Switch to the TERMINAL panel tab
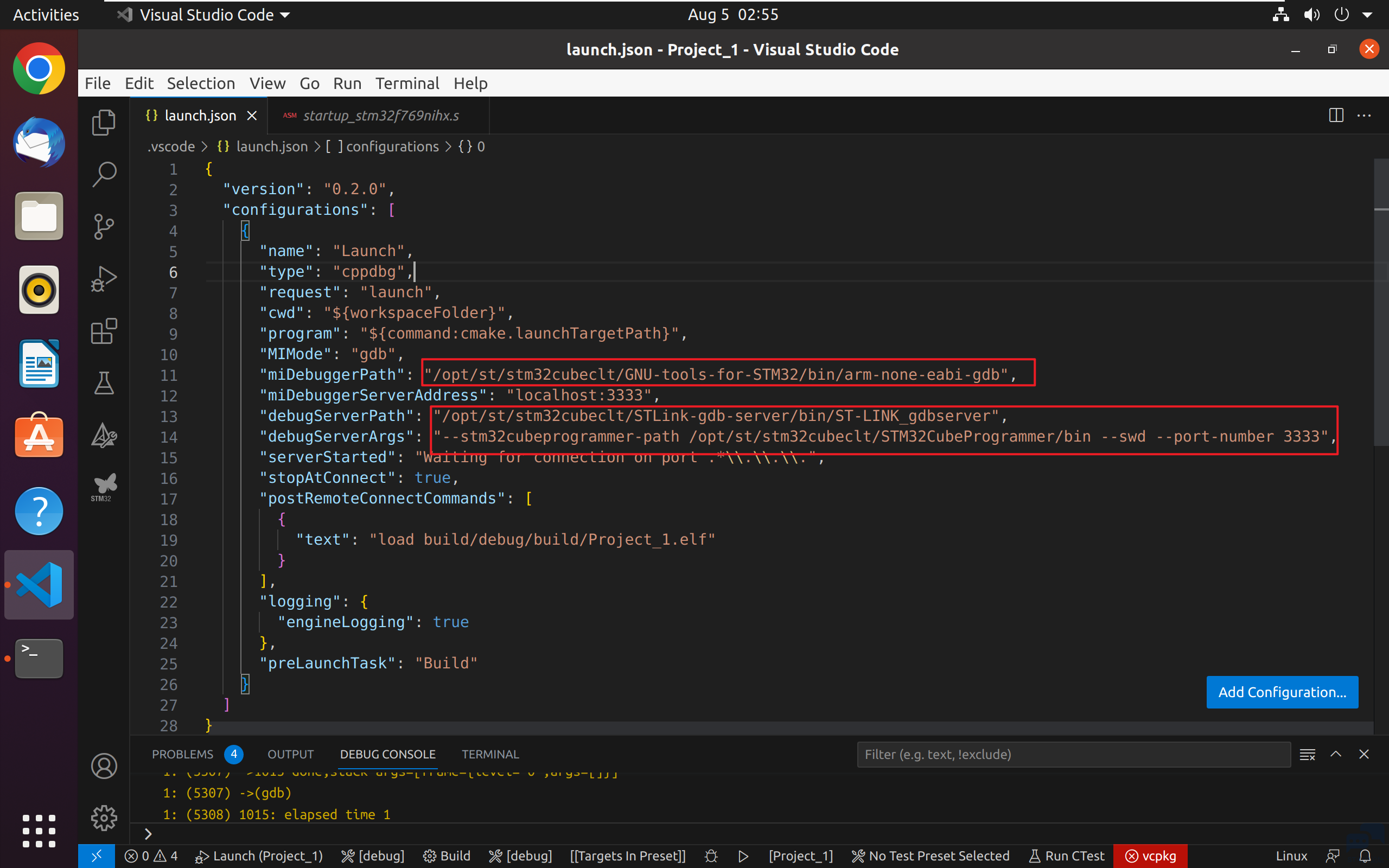 coord(489,754)
